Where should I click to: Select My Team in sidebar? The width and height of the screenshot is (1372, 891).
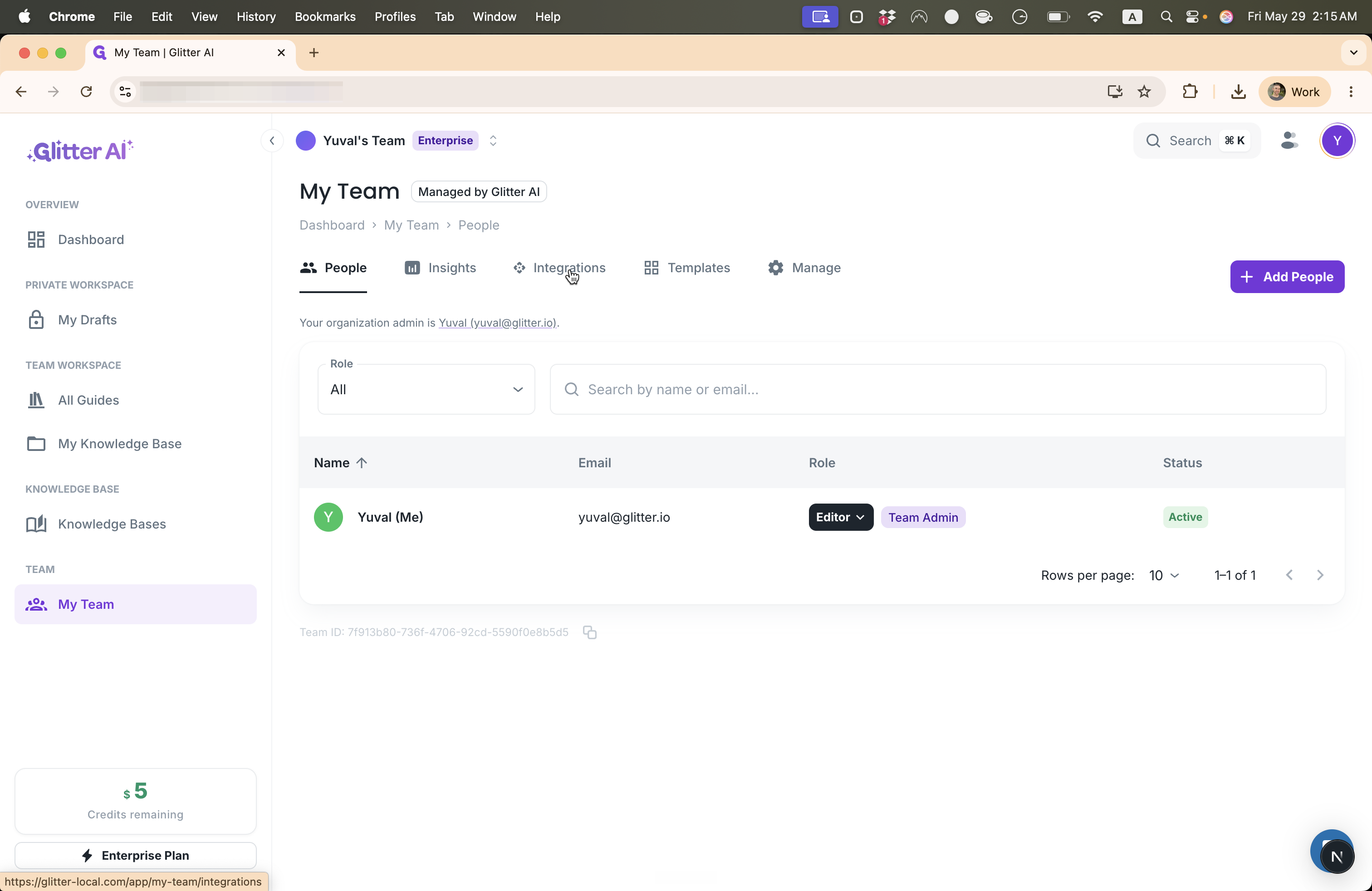(x=136, y=604)
